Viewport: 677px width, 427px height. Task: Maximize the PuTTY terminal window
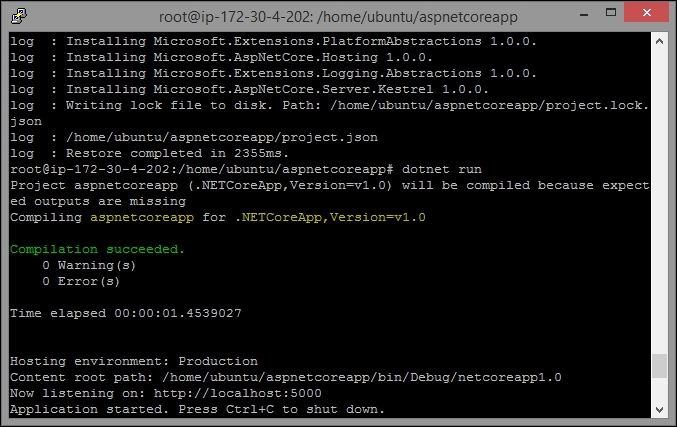(611, 13)
